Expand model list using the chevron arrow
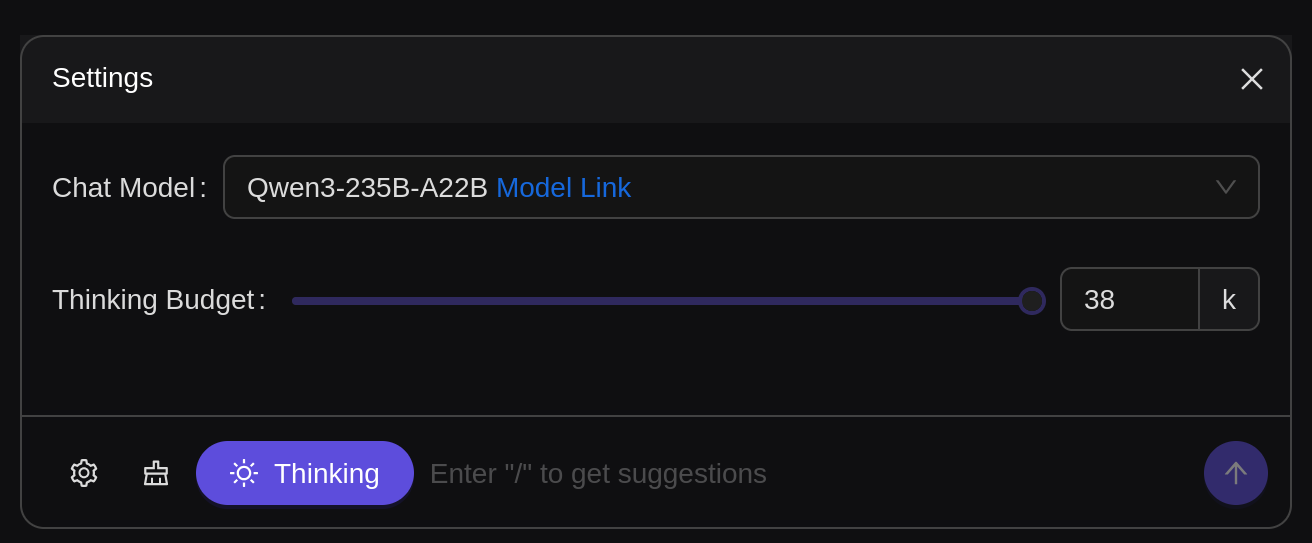Screen dimensions: 1312x543 click(1226, 187)
